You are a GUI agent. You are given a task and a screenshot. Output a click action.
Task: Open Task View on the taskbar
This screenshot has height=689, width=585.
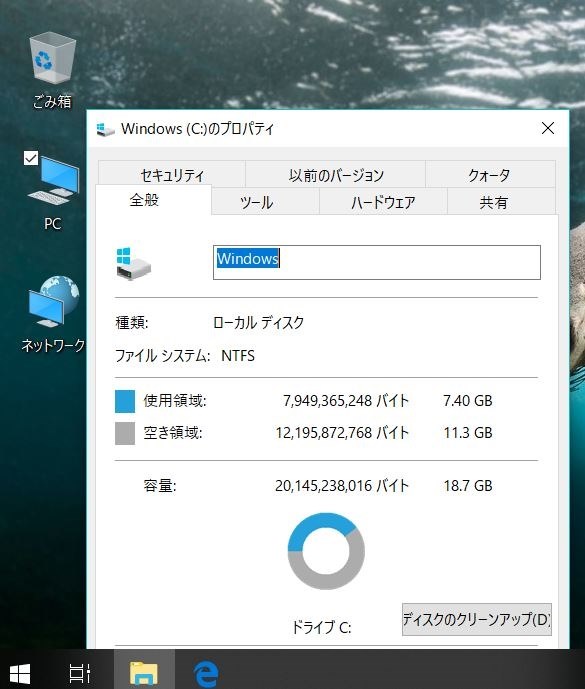[x=80, y=673]
